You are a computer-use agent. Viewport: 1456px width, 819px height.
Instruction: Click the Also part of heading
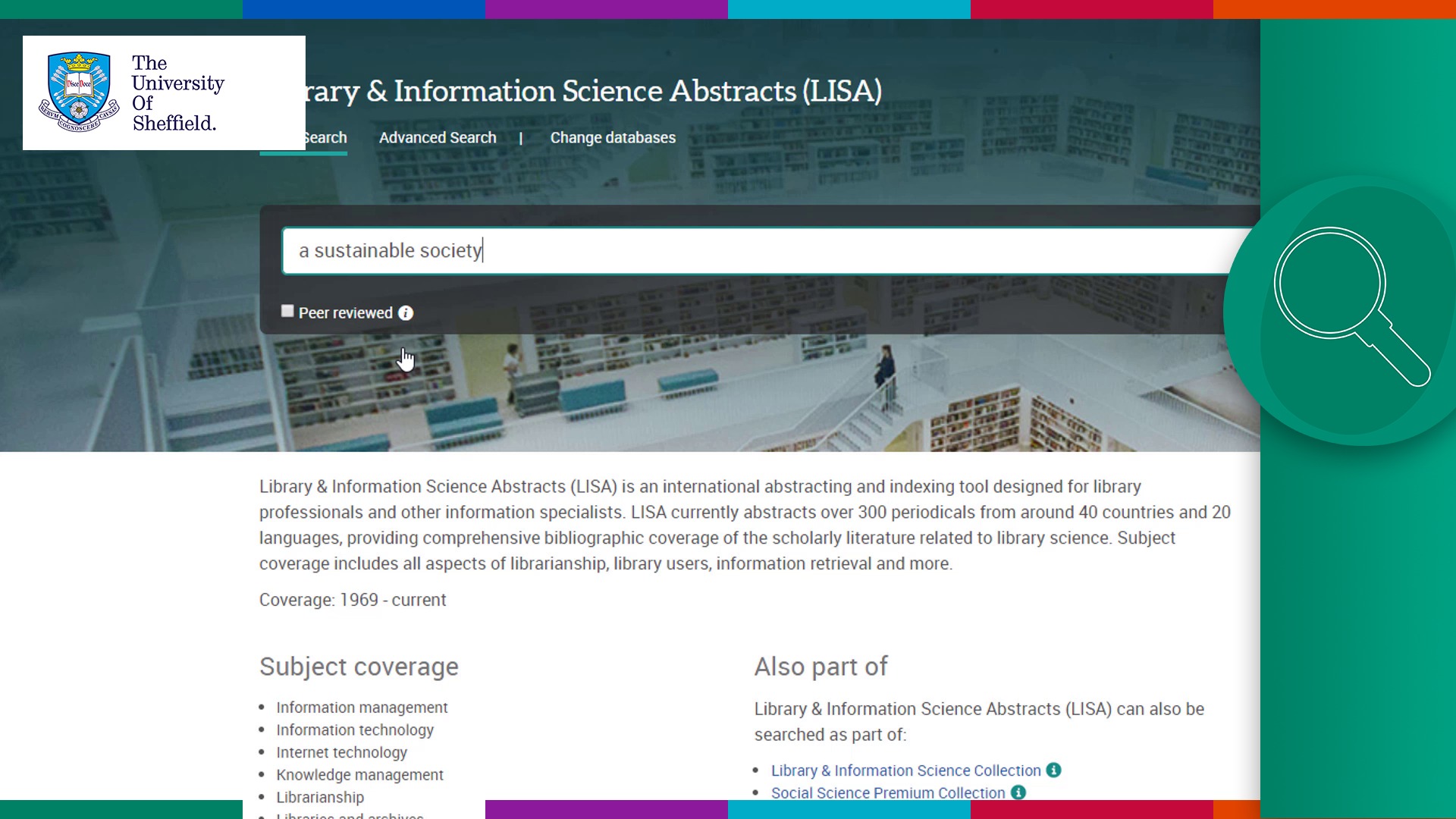click(x=821, y=667)
